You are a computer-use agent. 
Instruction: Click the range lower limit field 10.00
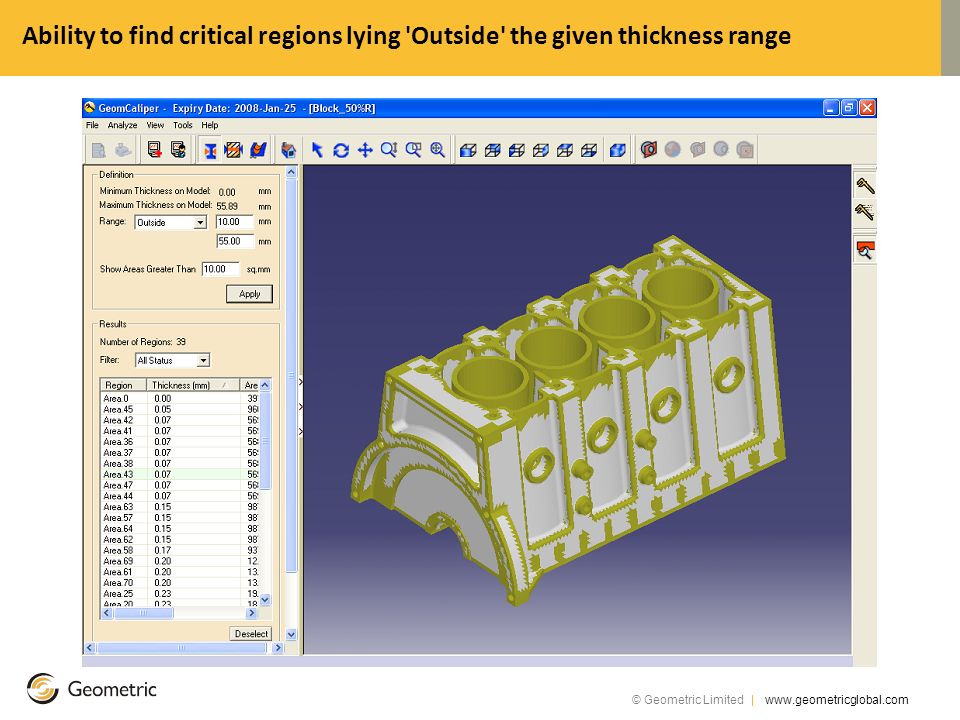[234, 222]
